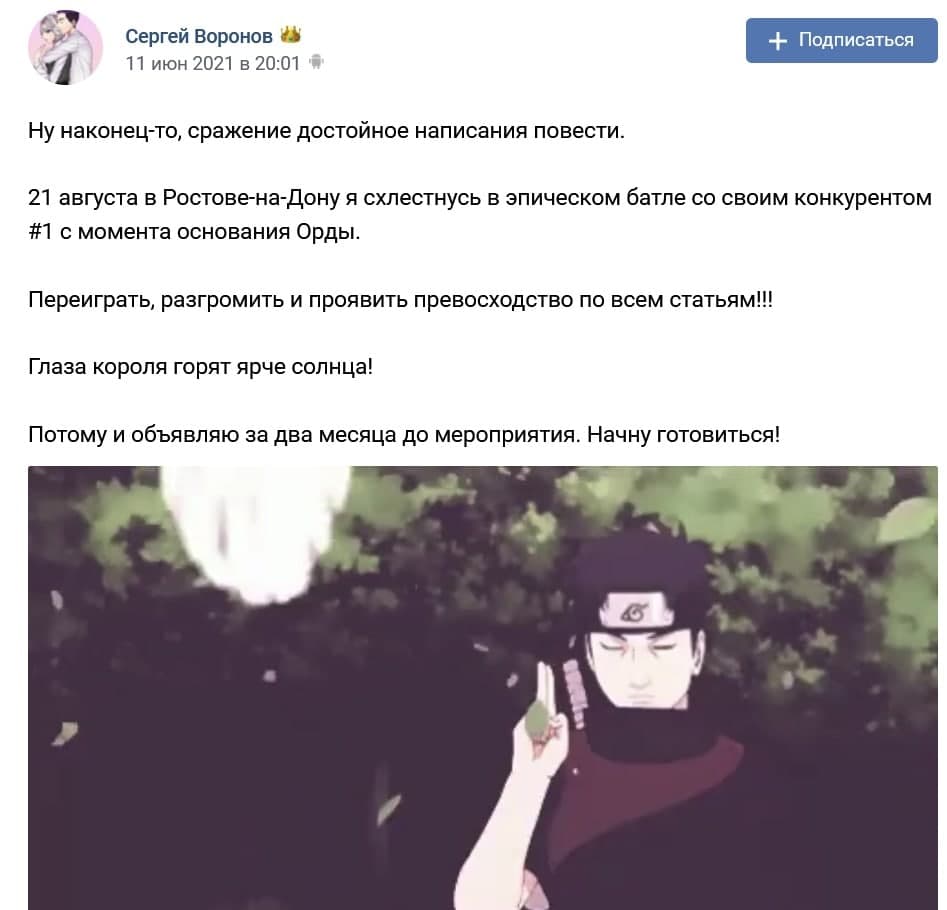Open Сергей Воронов's profile avatar
Image resolution: width=947 pixels, height=910 pixels.
[x=65, y=47]
